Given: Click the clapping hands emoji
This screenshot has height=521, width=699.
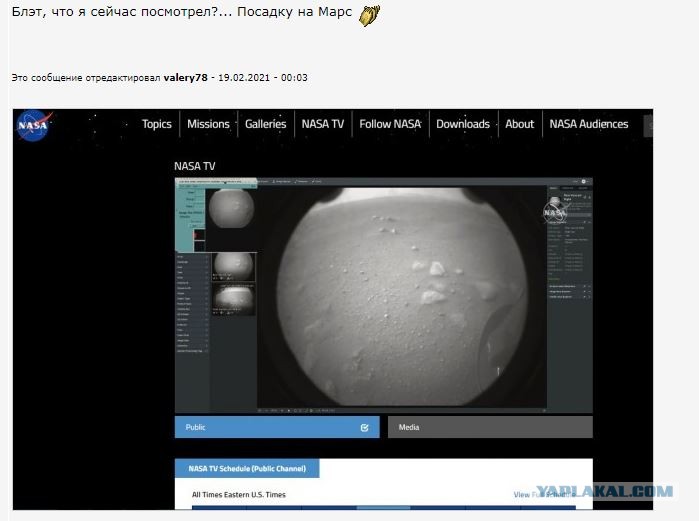Looking at the screenshot, I should 370,15.
